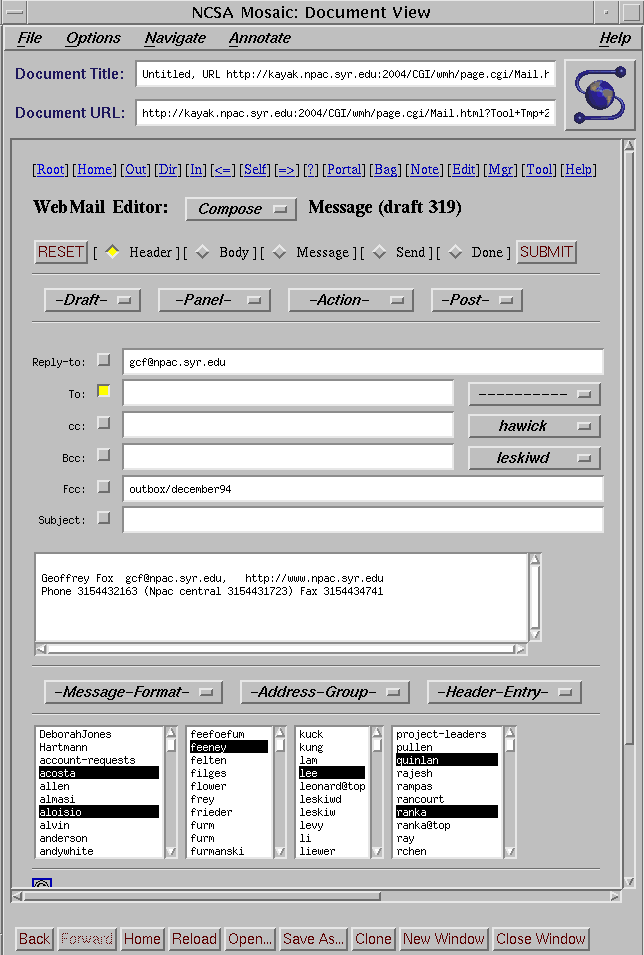The image size is (644, 955).
Task: Click the small icon below the address lists
Action: click(x=42, y=882)
